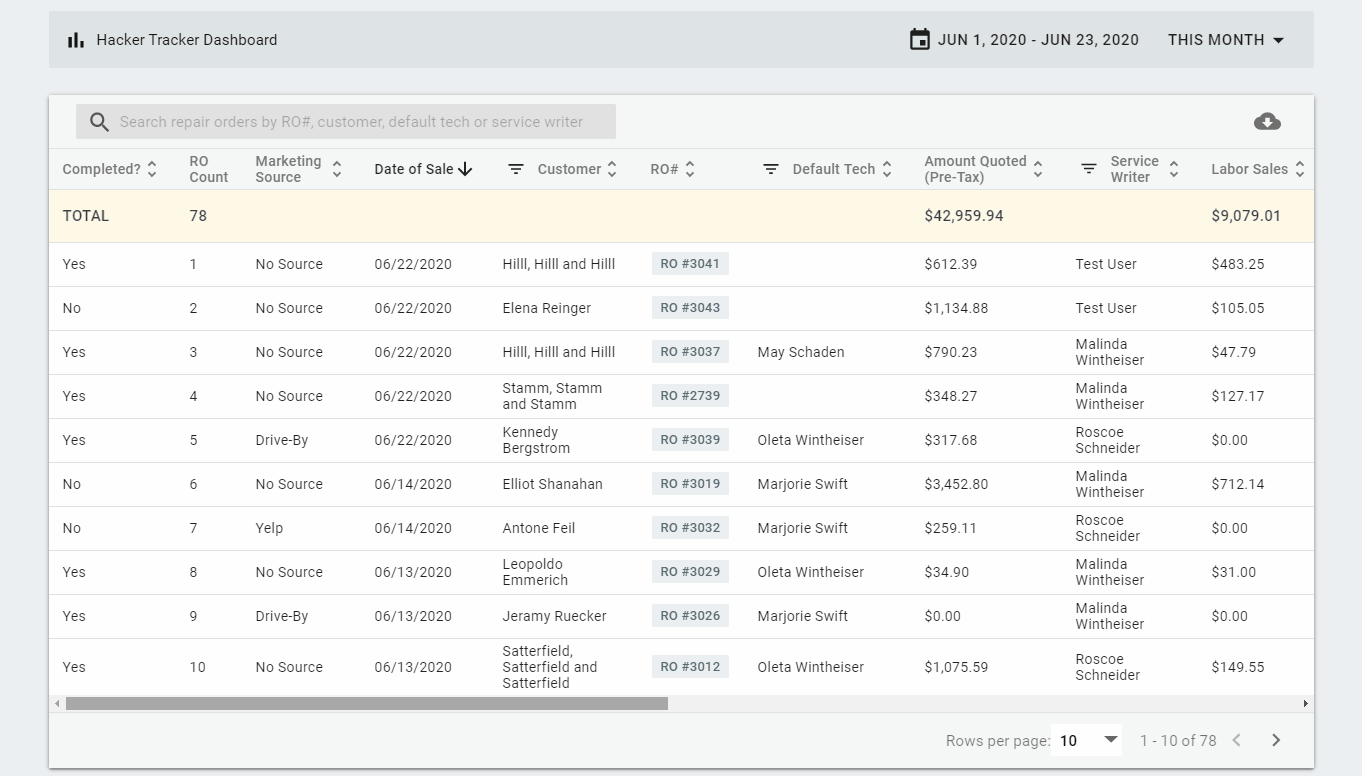Open Rows per page dropdown

(x=1086, y=740)
